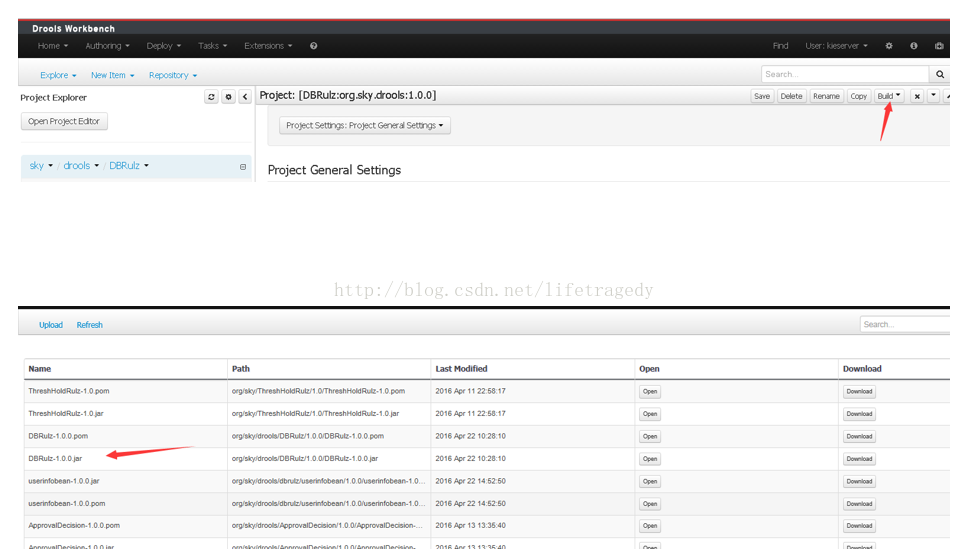Viewport: 968px width, 559px height.
Task: Open the Repository dropdown menu
Action: coord(173,75)
